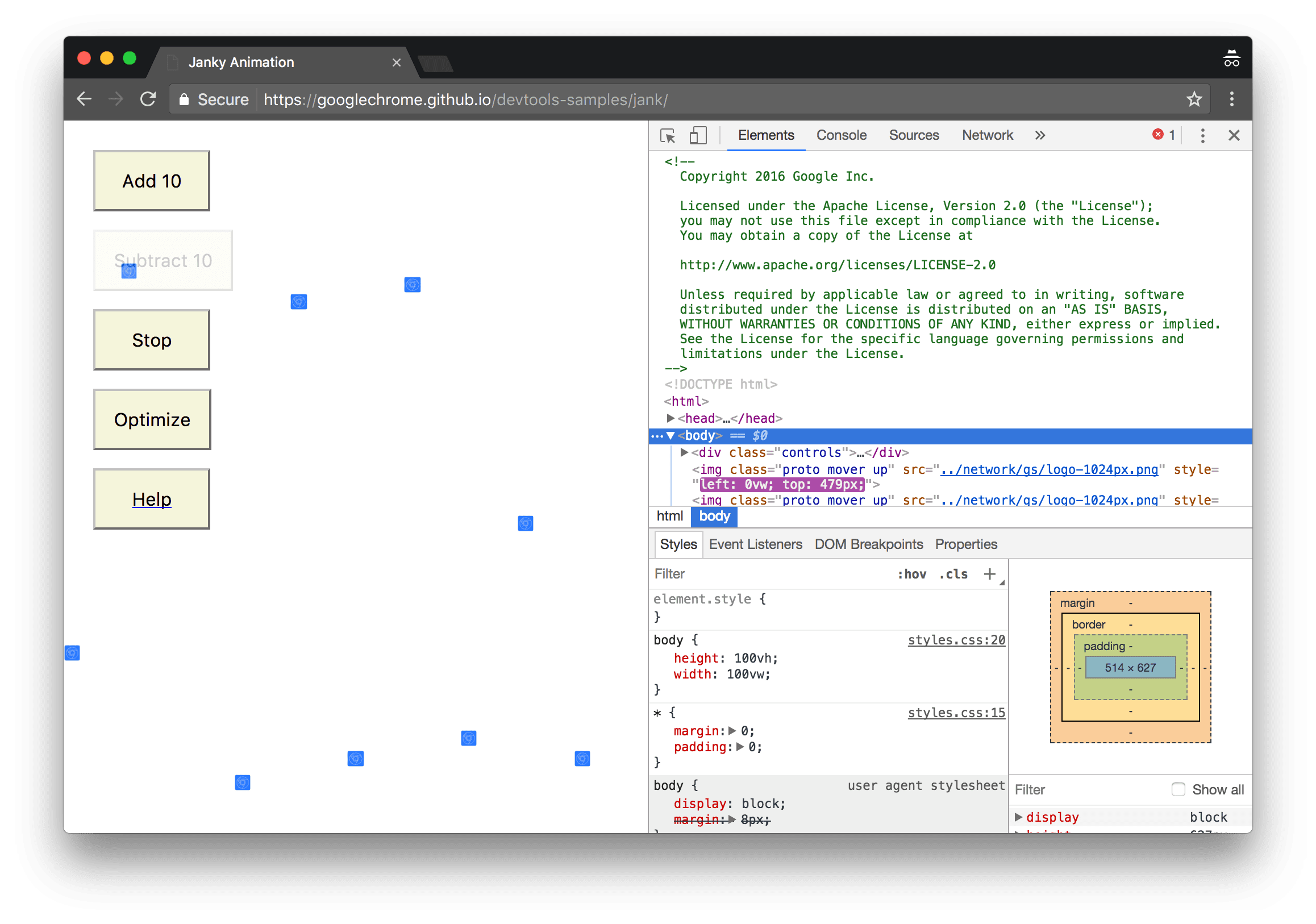Click the Add 10 button

(152, 181)
